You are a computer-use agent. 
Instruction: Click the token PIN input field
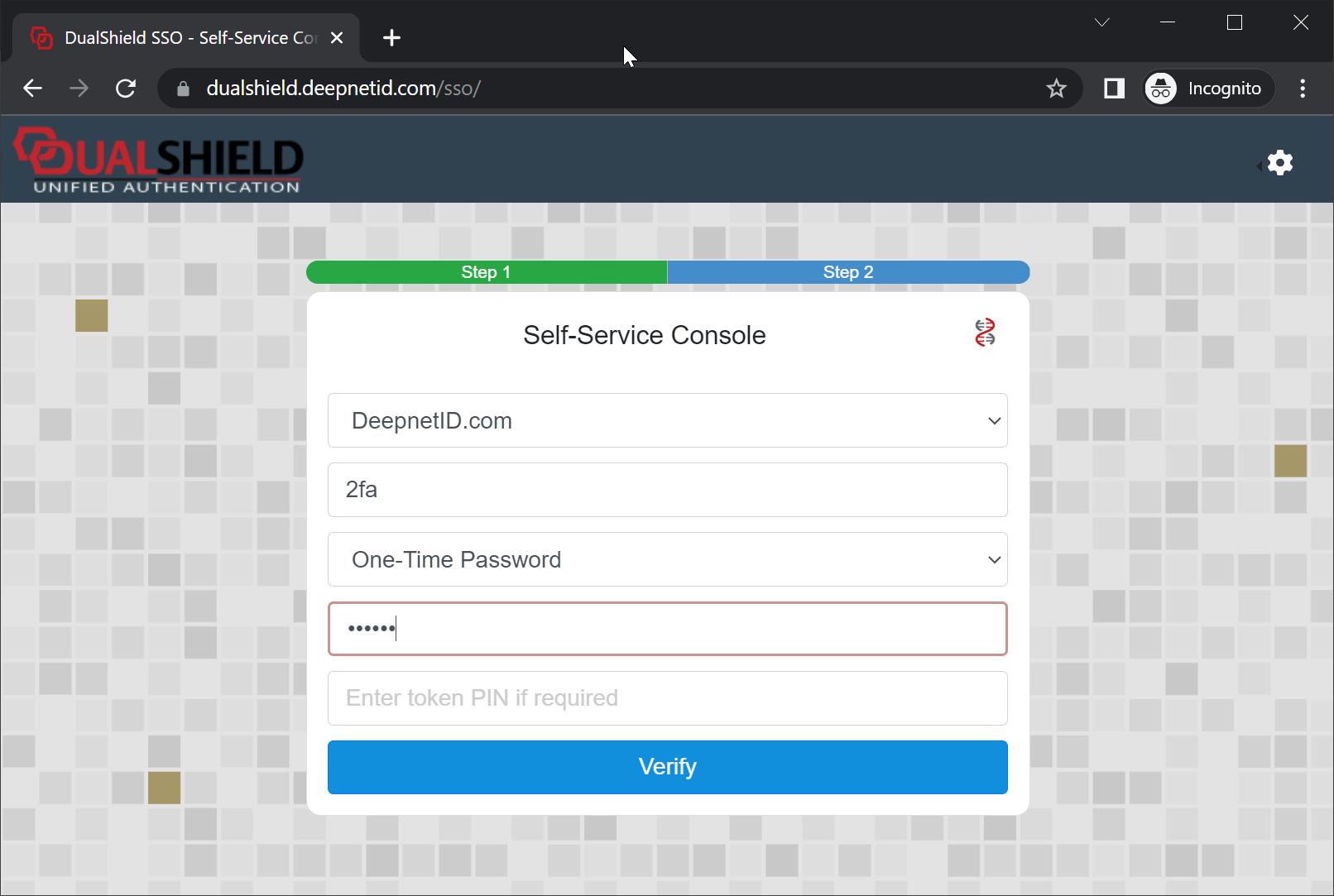(667, 698)
